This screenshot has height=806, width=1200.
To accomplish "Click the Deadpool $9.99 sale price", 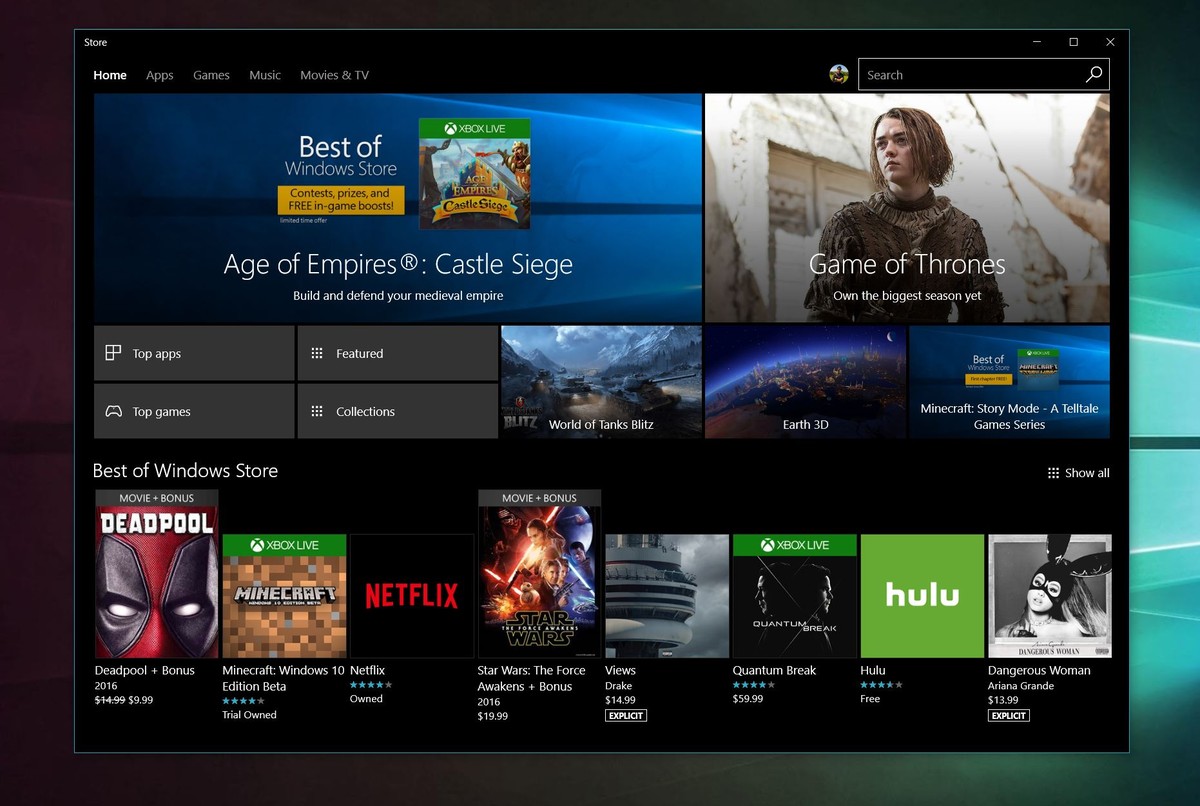I will point(141,700).
